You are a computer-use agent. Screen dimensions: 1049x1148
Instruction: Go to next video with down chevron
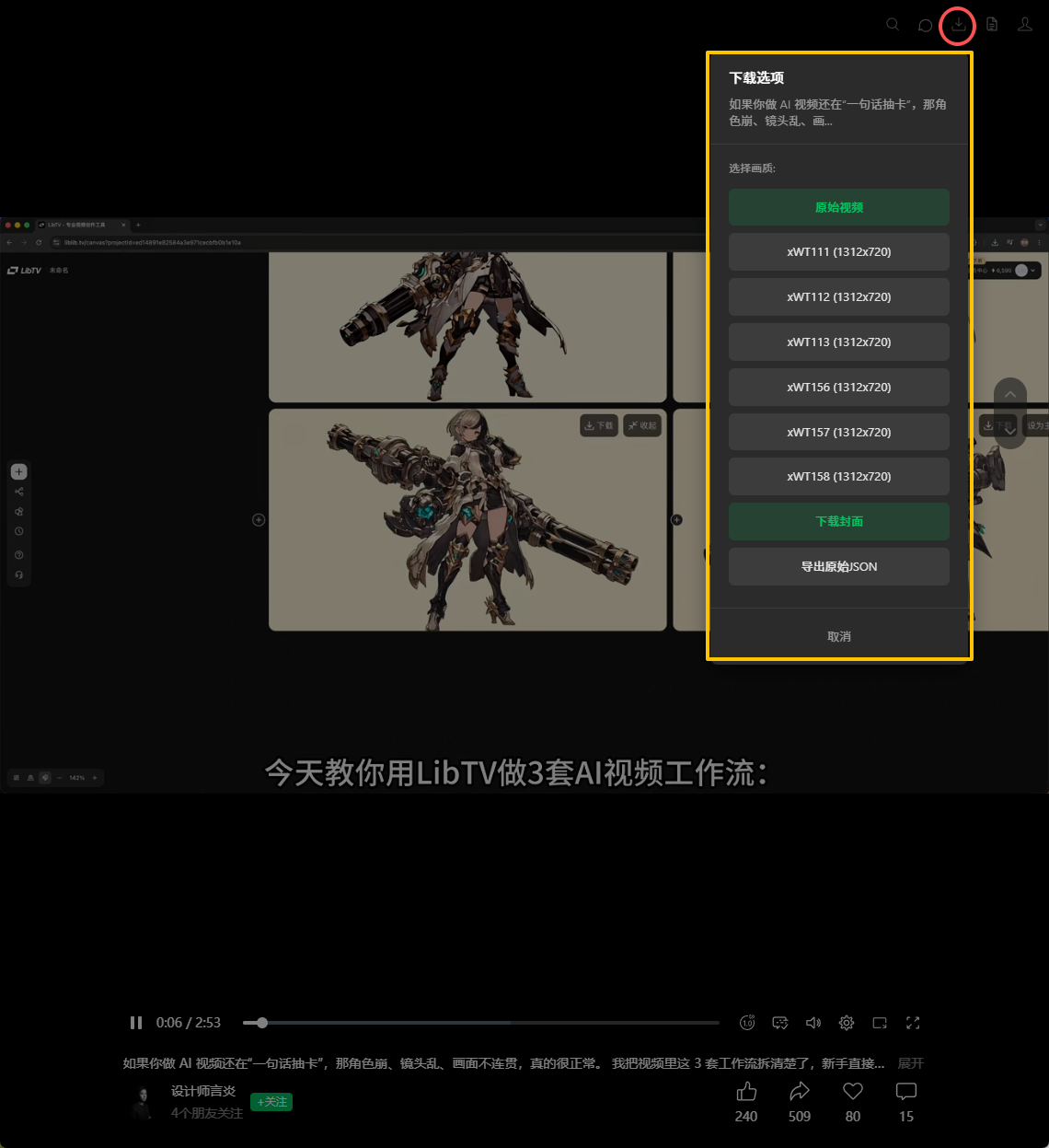[1010, 431]
